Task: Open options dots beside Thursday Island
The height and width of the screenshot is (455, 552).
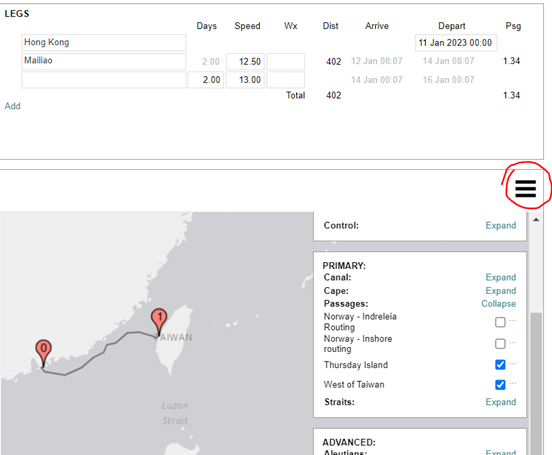Action: [x=513, y=363]
